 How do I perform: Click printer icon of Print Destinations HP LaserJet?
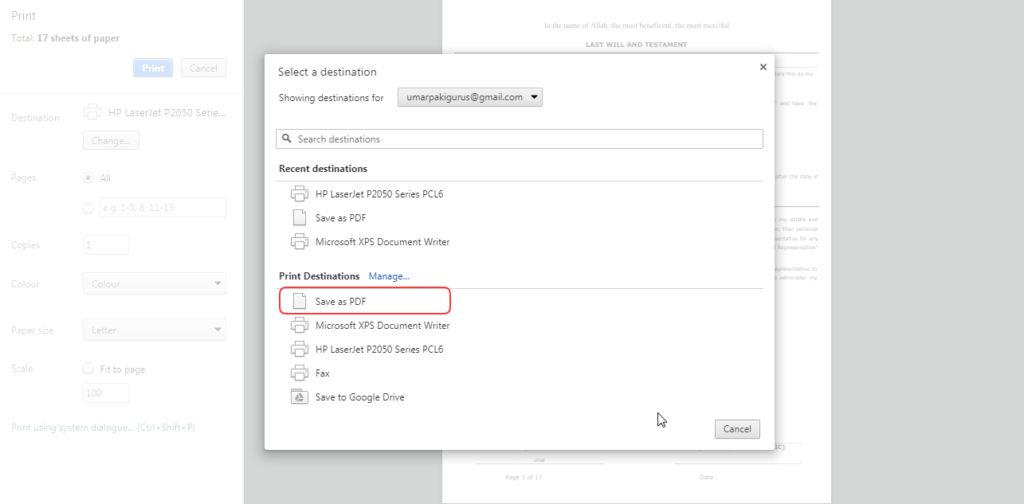click(299, 349)
